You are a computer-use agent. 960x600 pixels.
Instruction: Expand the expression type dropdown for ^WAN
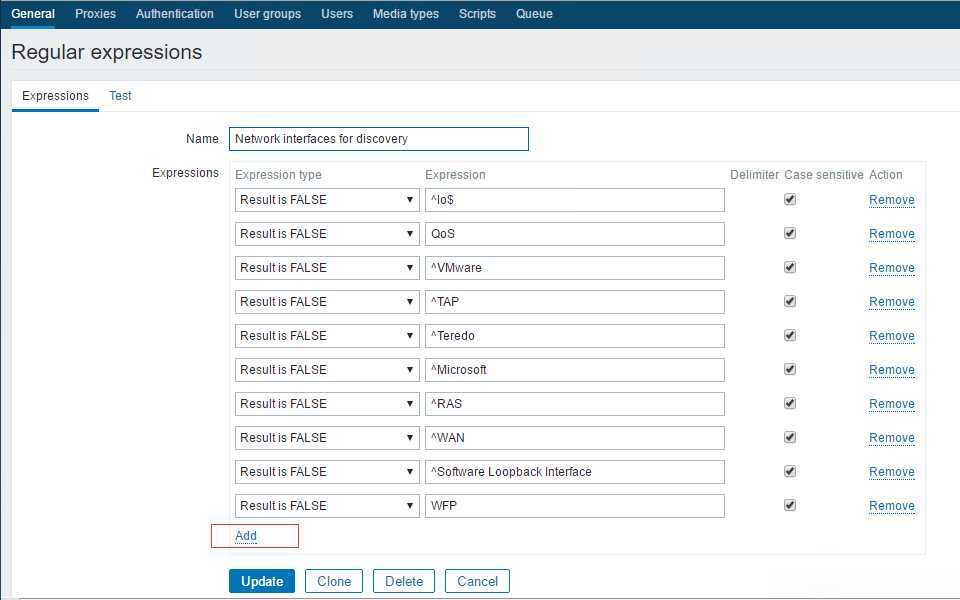(327, 438)
